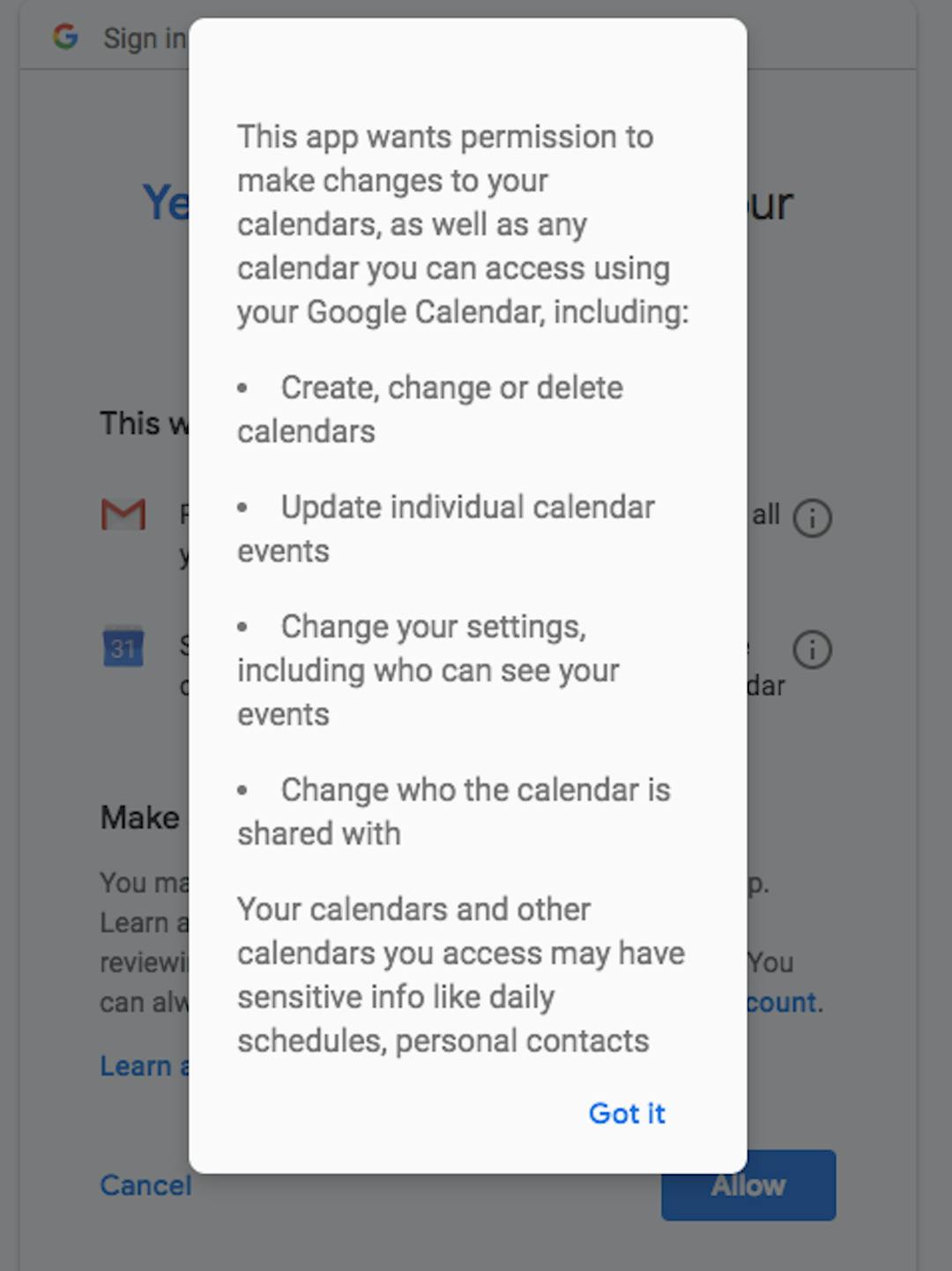Click the Google Calendar 31 icon
Image resolution: width=952 pixels, height=1271 pixels.
click(x=123, y=646)
